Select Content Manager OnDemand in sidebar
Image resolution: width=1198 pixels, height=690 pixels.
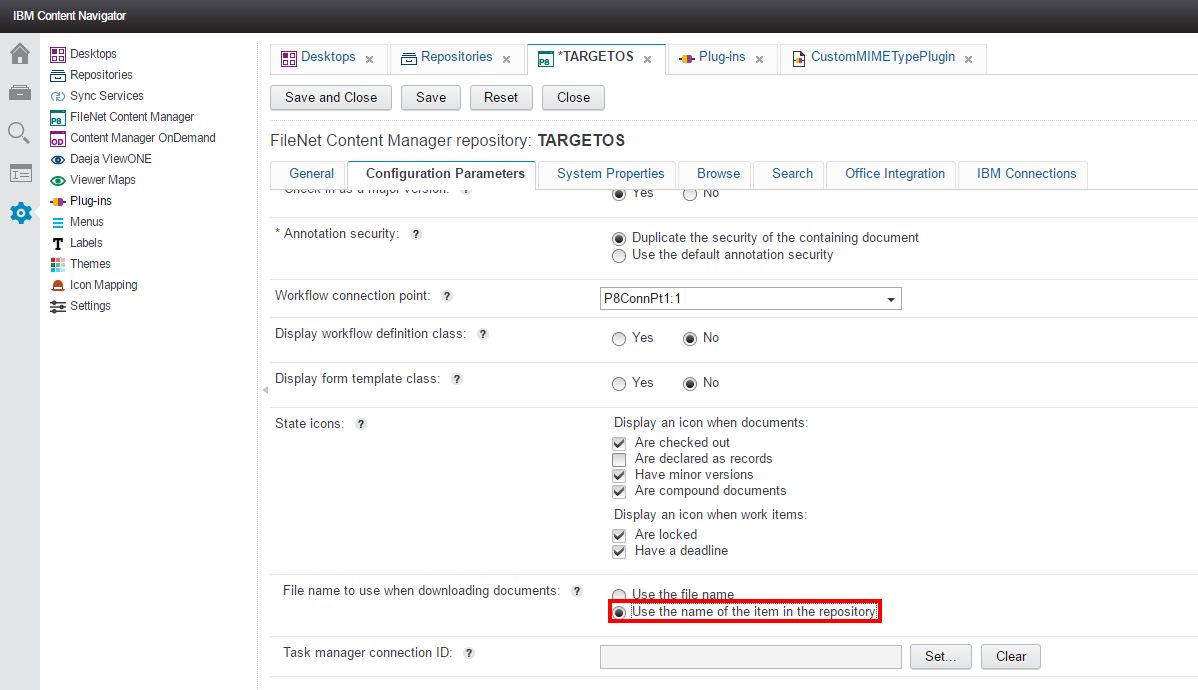point(133,138)
